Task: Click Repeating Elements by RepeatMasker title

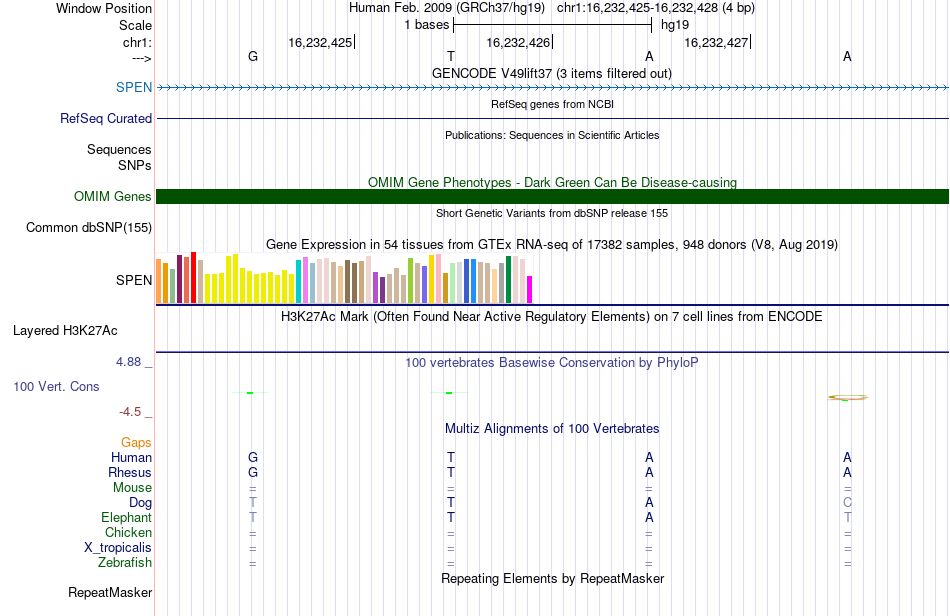Action: point(552,578)
